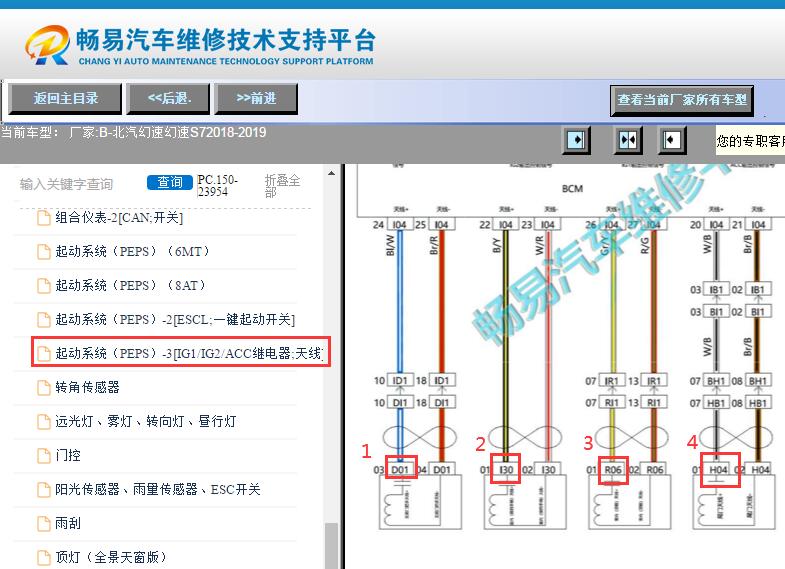Click the B/Y wire label

click(496, 245)
